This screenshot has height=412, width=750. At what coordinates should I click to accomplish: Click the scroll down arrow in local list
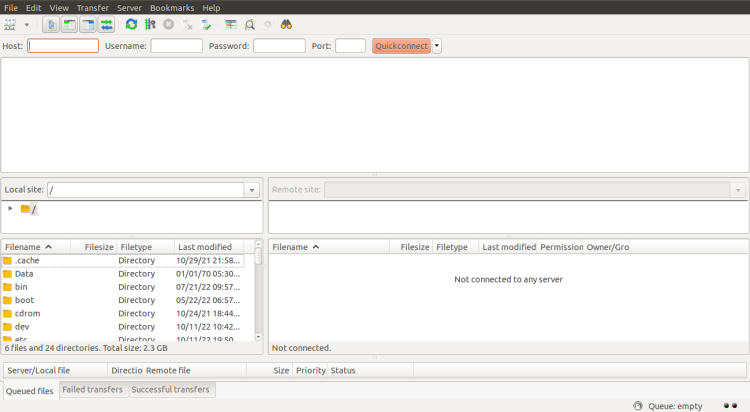point(258,337)
